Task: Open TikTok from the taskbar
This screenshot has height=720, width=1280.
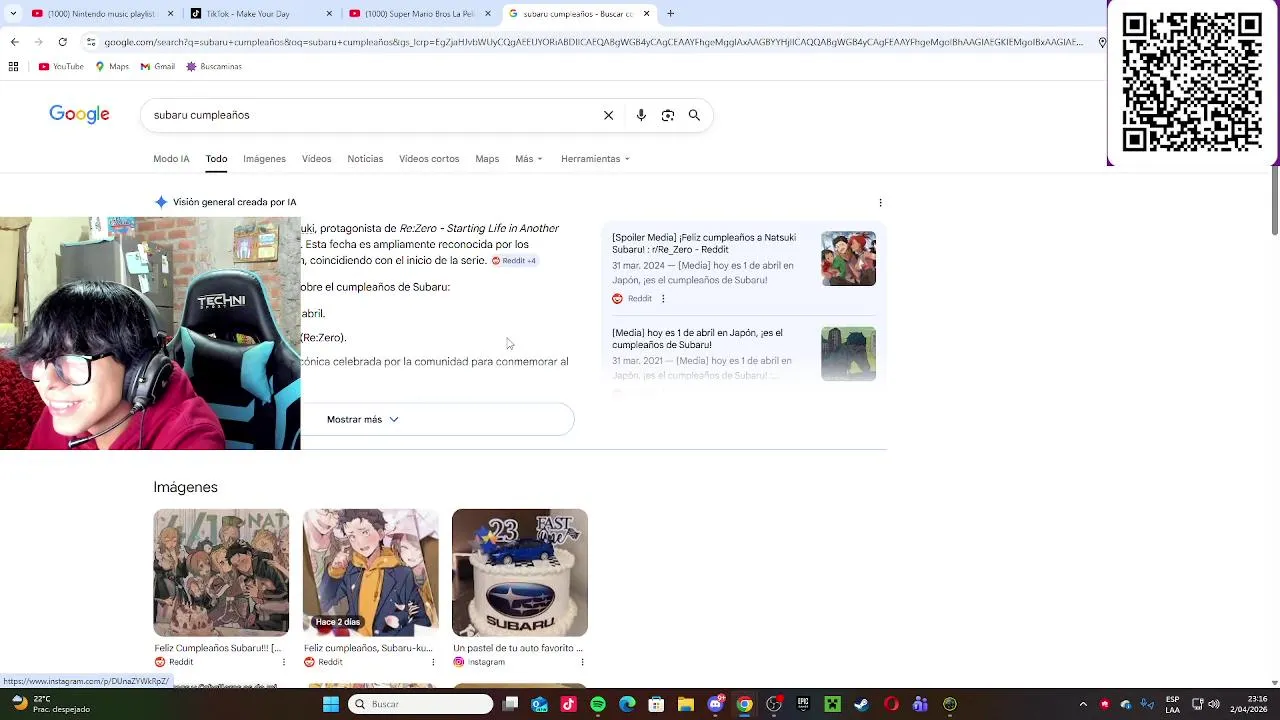Action: coord(569,704)
